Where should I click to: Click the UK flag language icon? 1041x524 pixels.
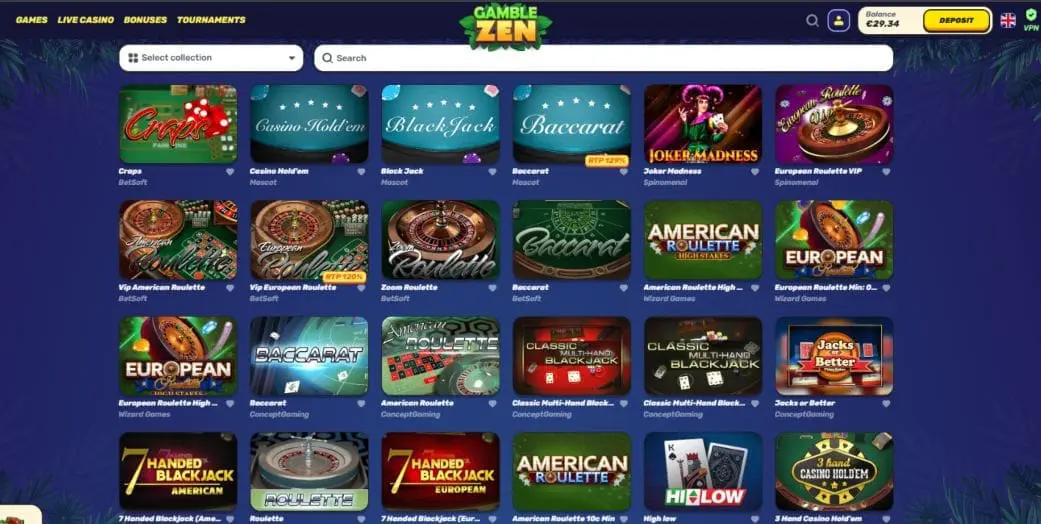coord(1008,21)
